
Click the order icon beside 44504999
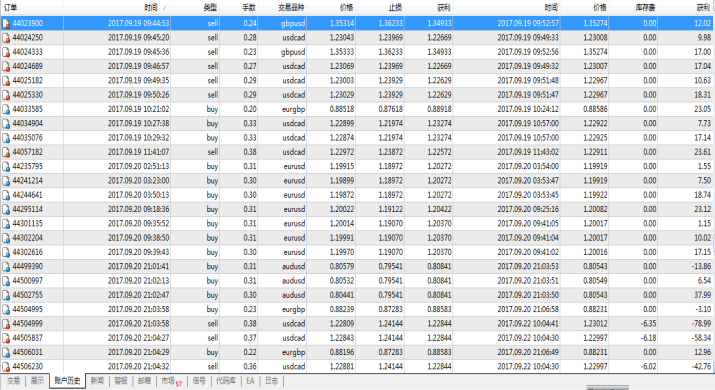(x=6, y=324)
